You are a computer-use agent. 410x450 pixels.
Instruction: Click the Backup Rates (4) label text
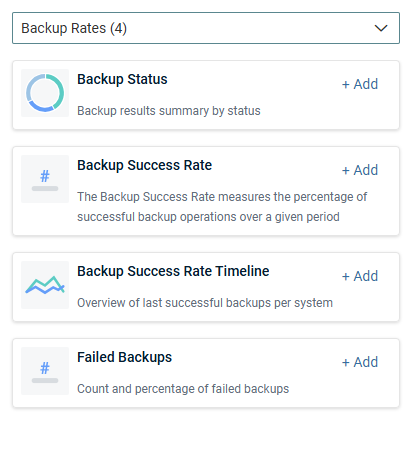pos(74,28)
